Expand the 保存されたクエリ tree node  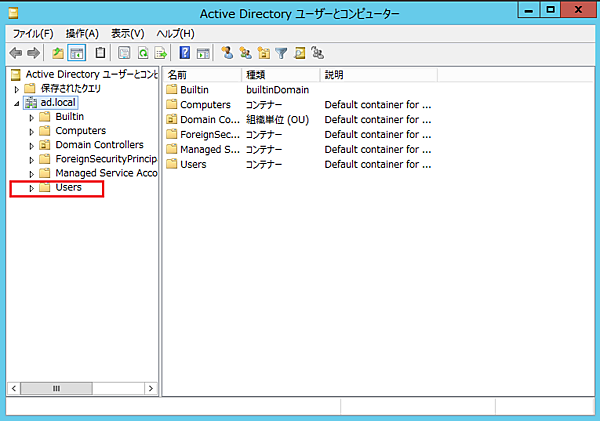click(x=16, y=90)
